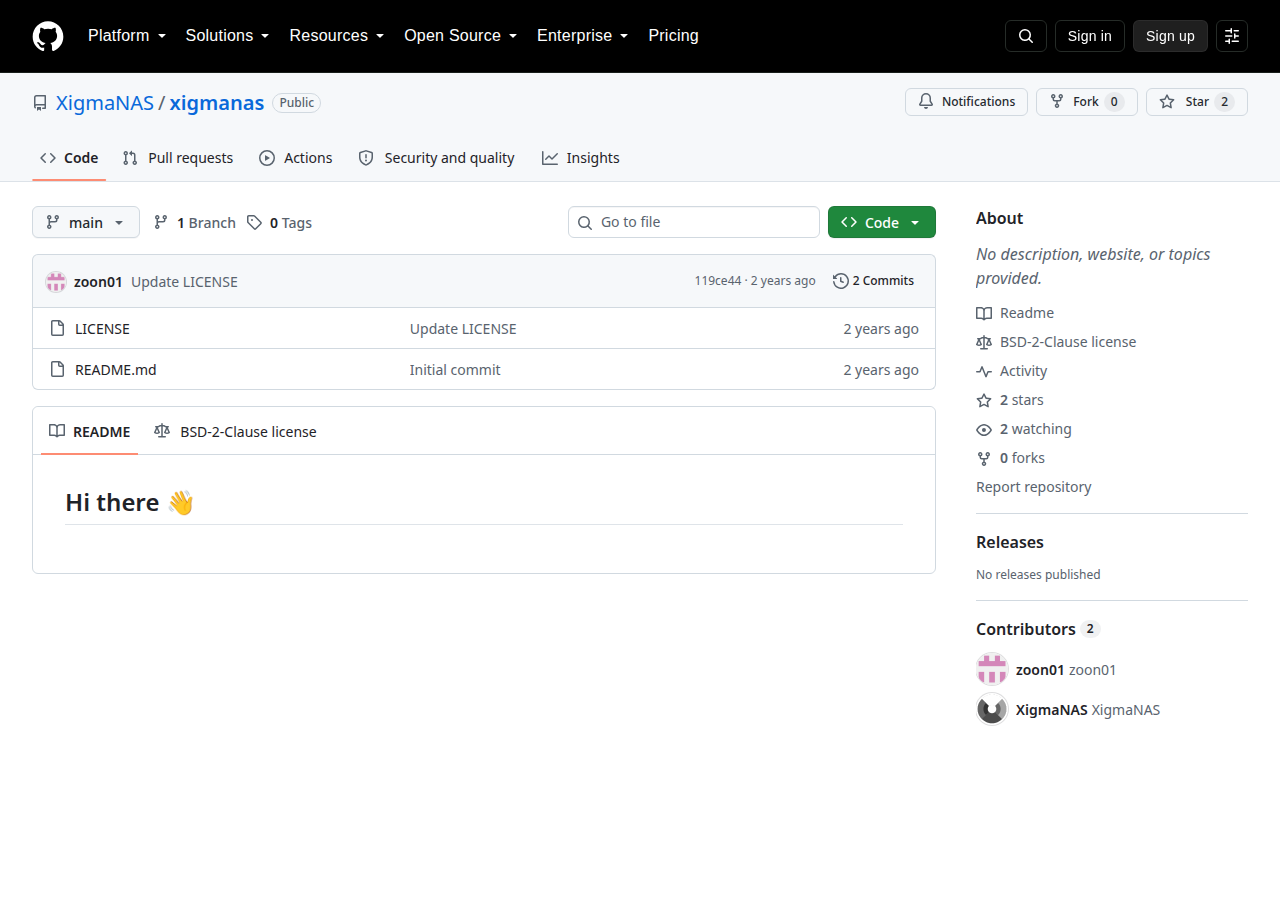Select the README tab
Viewport: 1280px width, 900px height.
click(90, 432)
